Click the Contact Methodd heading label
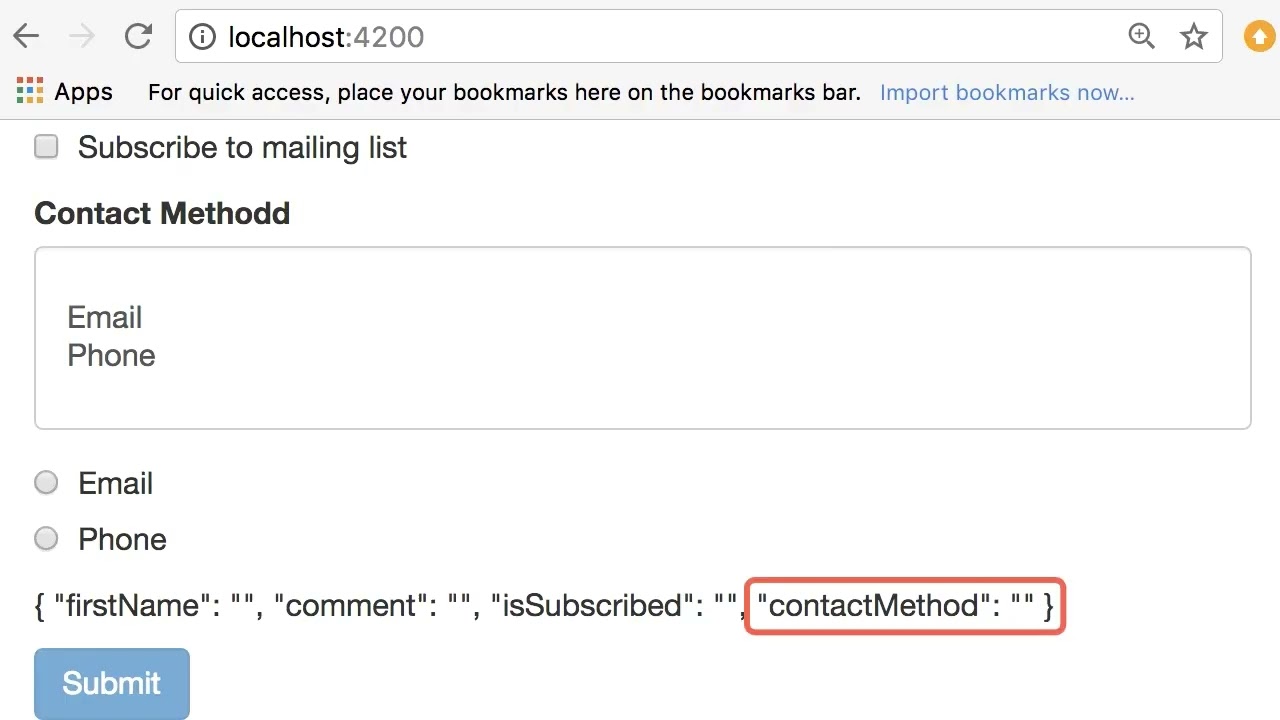 click(162, 213)
